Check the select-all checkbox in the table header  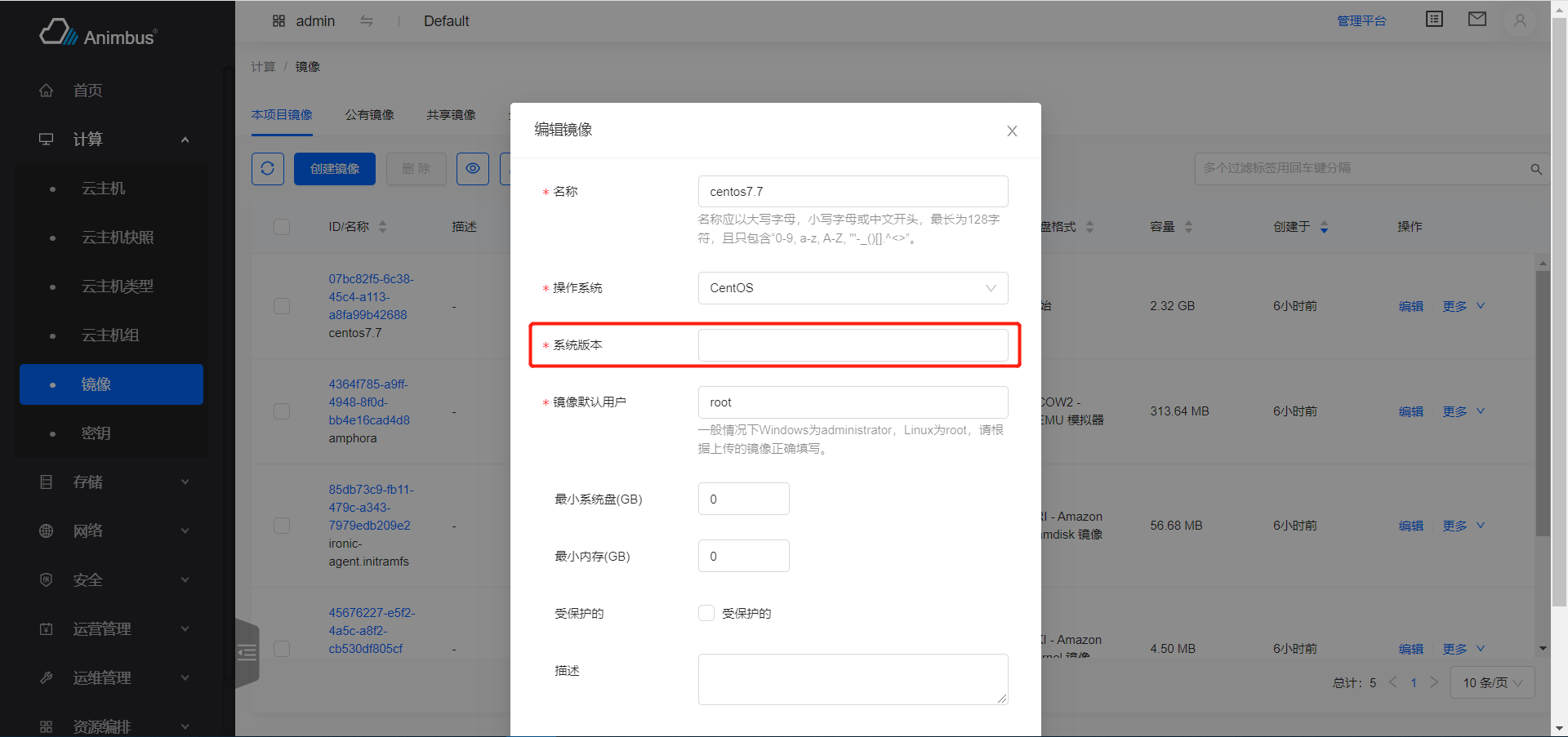(x=281, y=226)
